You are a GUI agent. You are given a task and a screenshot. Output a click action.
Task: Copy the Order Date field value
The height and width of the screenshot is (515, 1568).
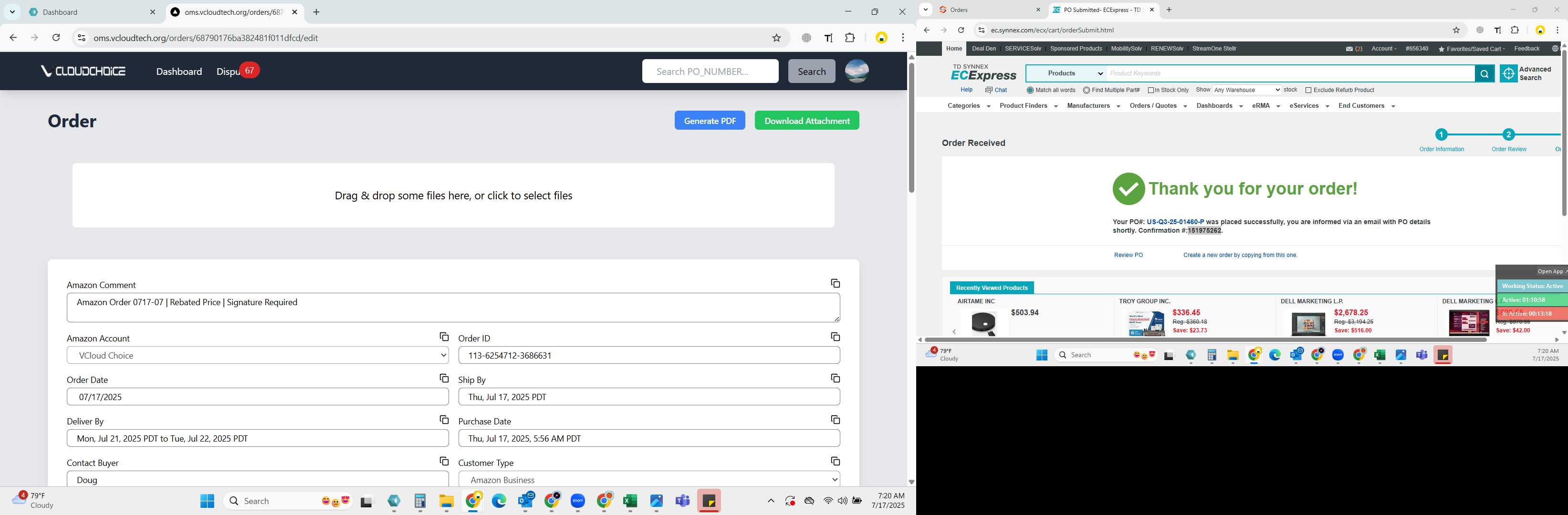[x=444, y=378]
